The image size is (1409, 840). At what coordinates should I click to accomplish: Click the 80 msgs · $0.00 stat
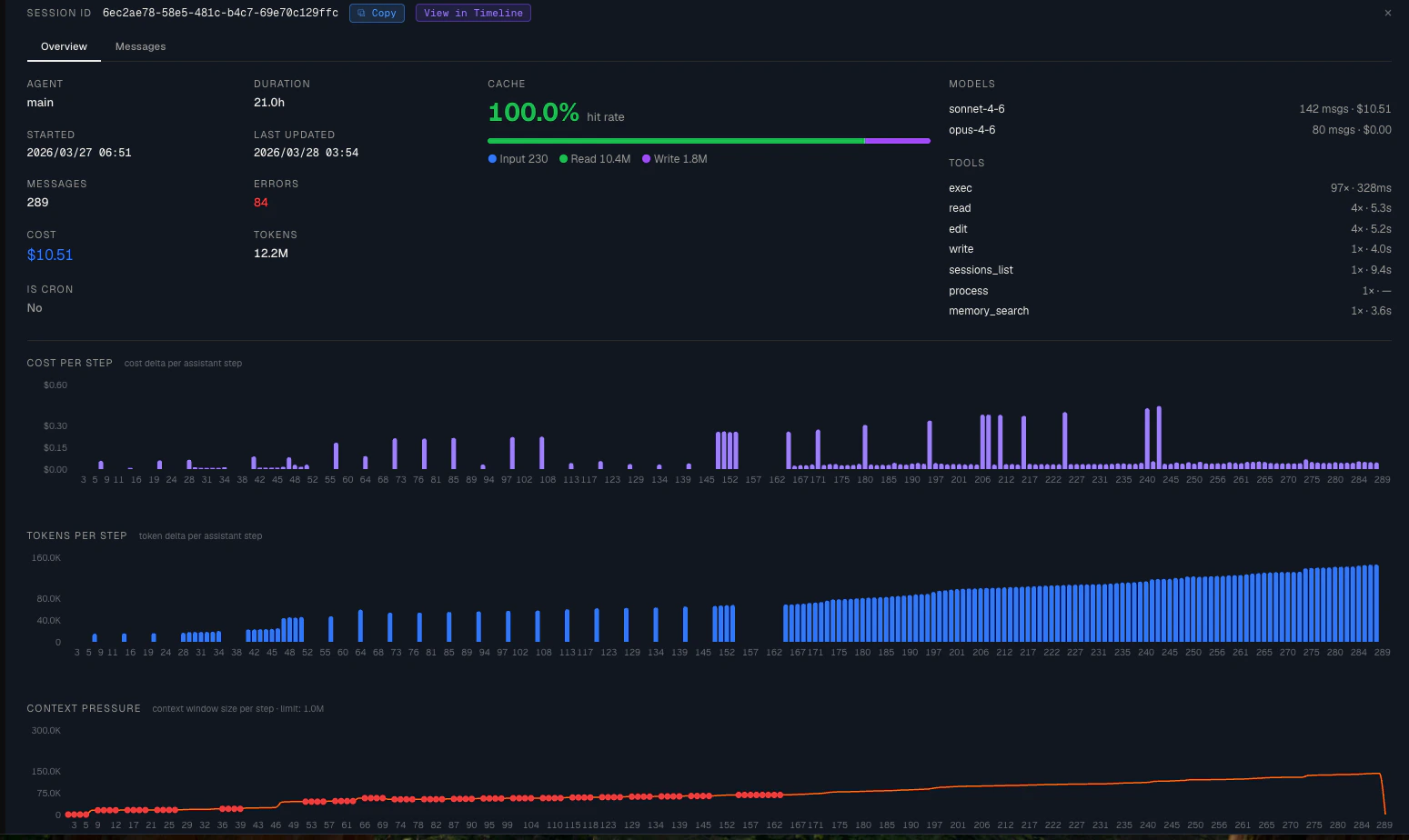[1352, 130]
